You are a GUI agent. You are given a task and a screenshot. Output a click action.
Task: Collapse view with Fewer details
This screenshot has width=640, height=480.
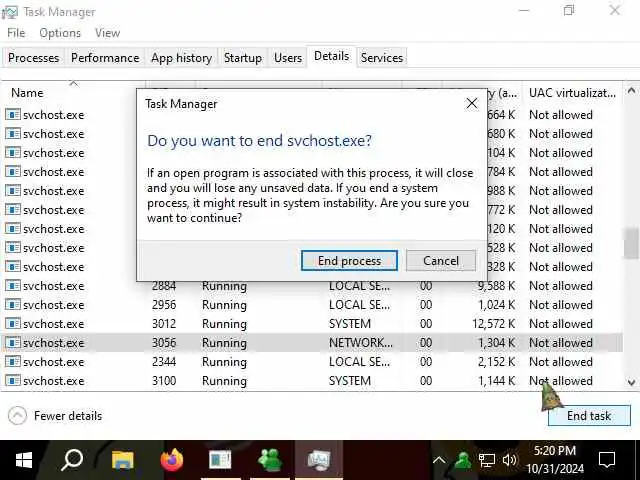55,416
